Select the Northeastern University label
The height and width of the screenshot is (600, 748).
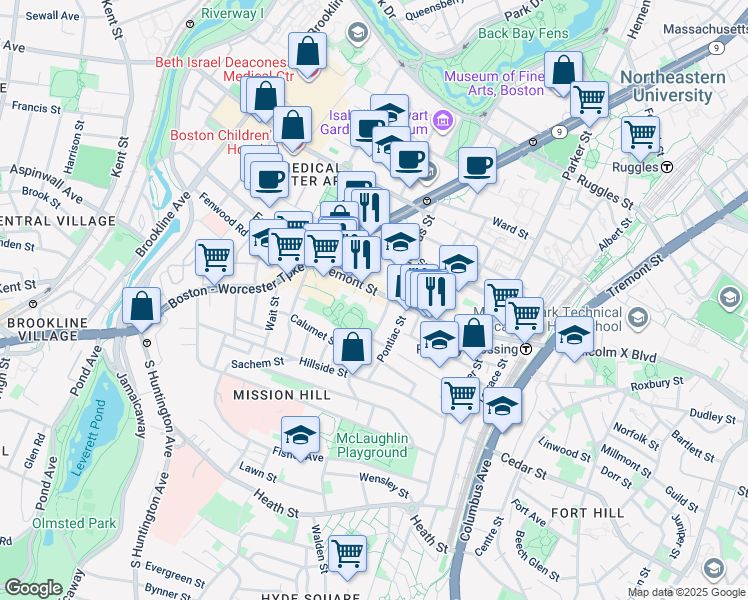673,86
